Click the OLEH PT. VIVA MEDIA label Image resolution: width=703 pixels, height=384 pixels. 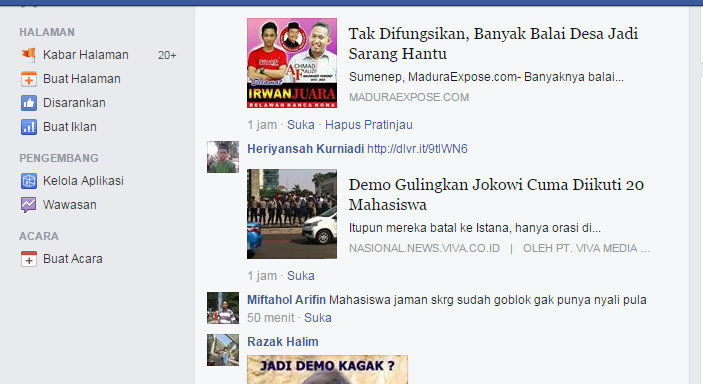586,249
